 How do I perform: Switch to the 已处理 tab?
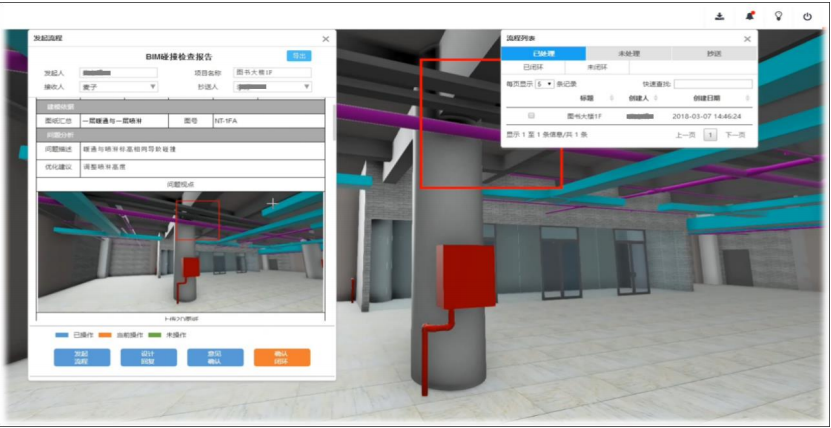[x=543, y=54]
